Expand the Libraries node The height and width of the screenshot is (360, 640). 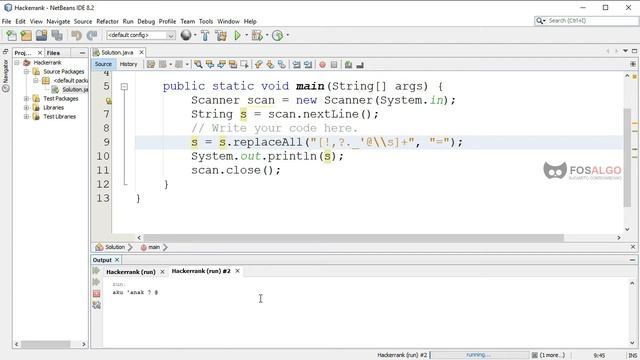(x=26, y=107)
